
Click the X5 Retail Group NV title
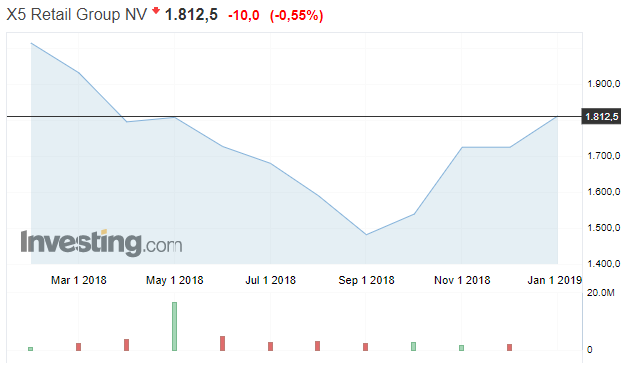point(76,15)
